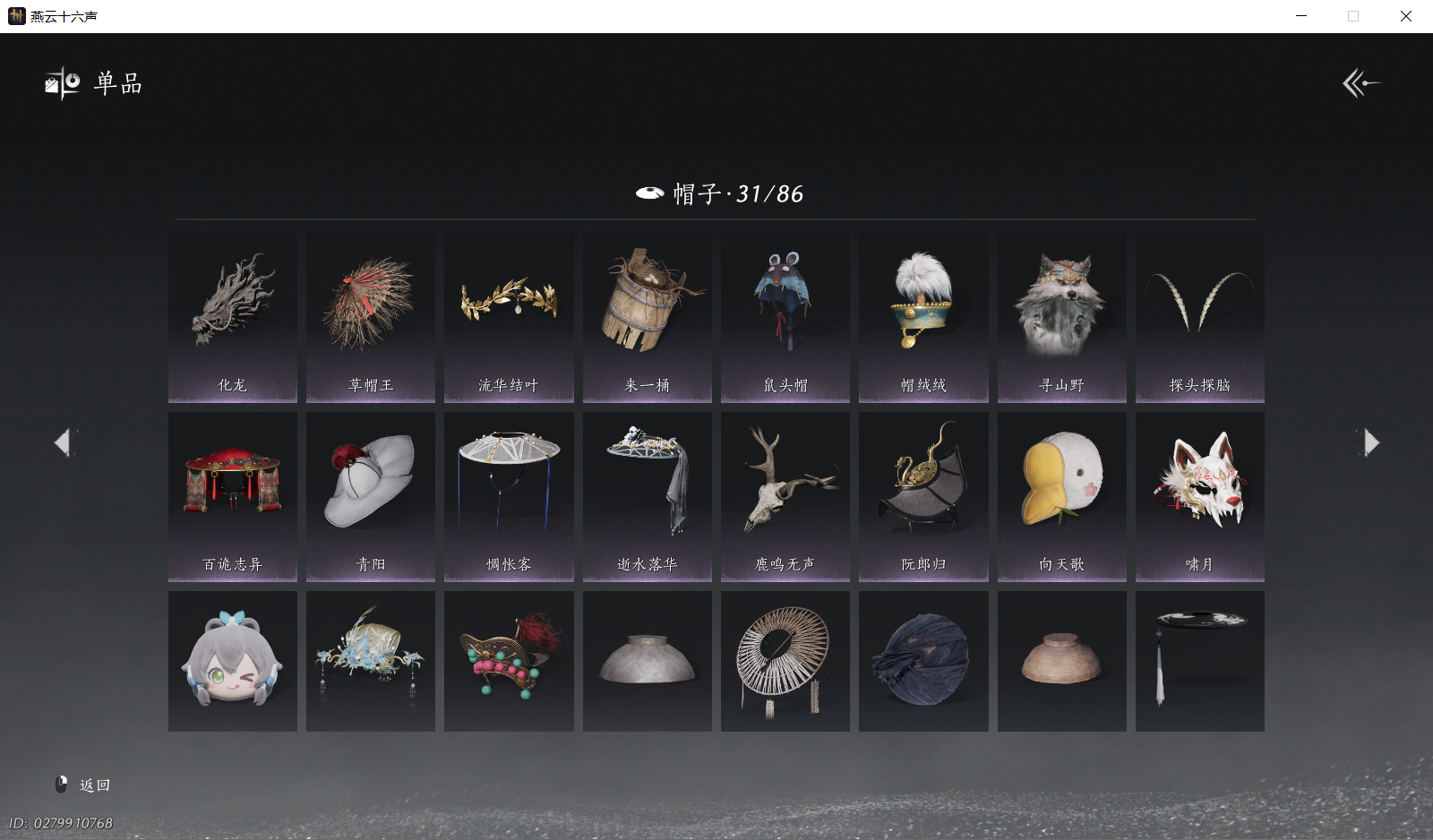Image resolution: width=1433 pixels, height=840 pixels.
Task: Choose the 帽绒绒 fluffy white hat
Action: click(923, 318)
